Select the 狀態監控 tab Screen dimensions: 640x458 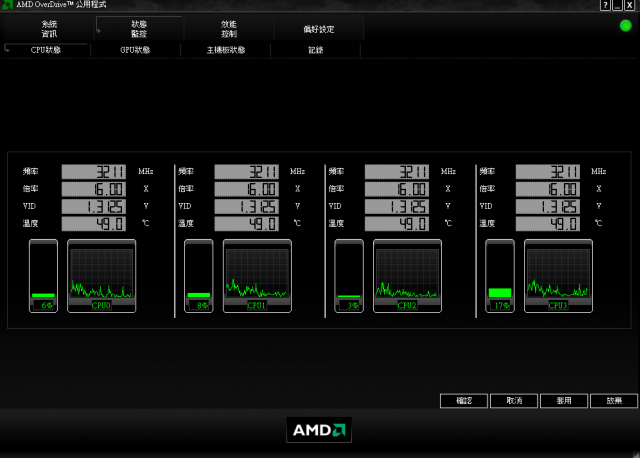(x=139, y=29)
